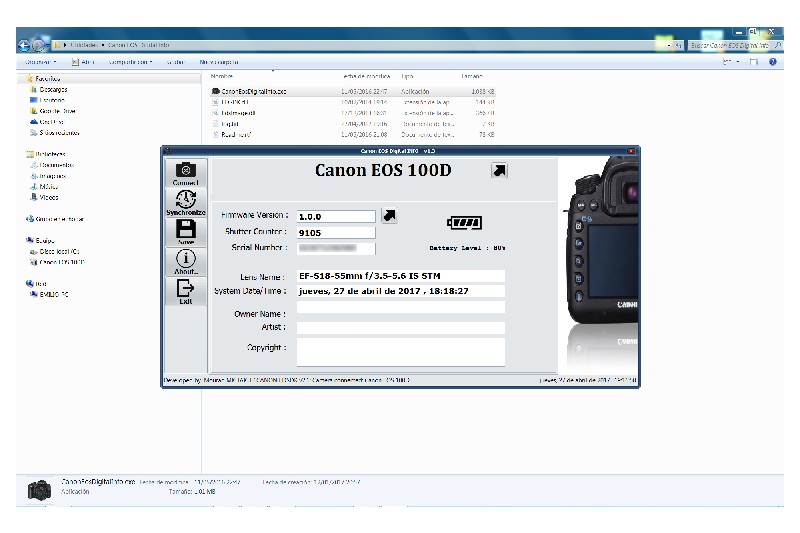Select Disco local (C:) drive
800x533 pixels.
(55, 251)
